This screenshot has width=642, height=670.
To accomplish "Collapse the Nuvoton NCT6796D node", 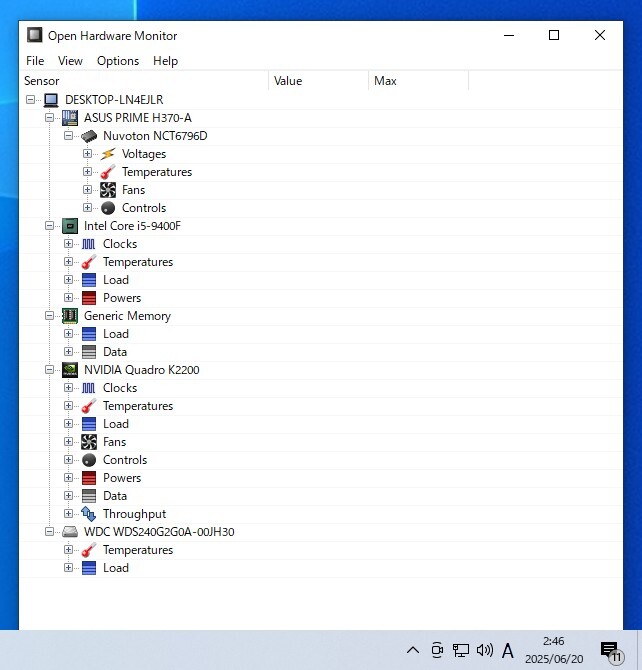I will pos(68,136).
